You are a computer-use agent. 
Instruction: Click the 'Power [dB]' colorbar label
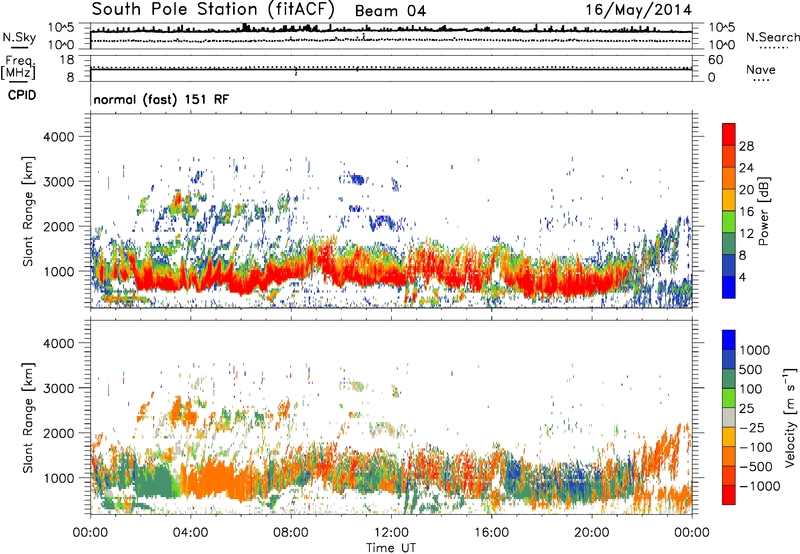[763, 211]
